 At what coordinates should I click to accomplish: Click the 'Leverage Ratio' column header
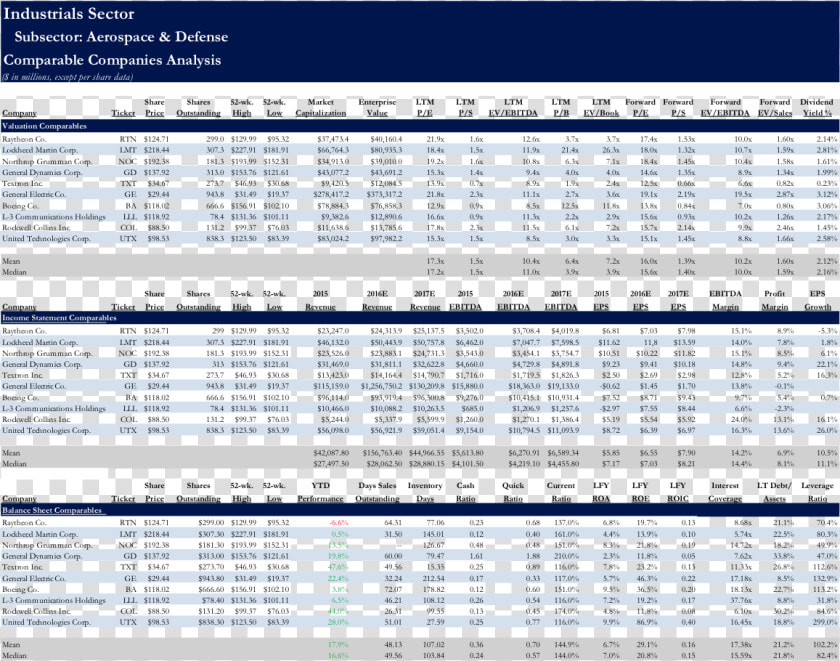[x=818, y=492]
